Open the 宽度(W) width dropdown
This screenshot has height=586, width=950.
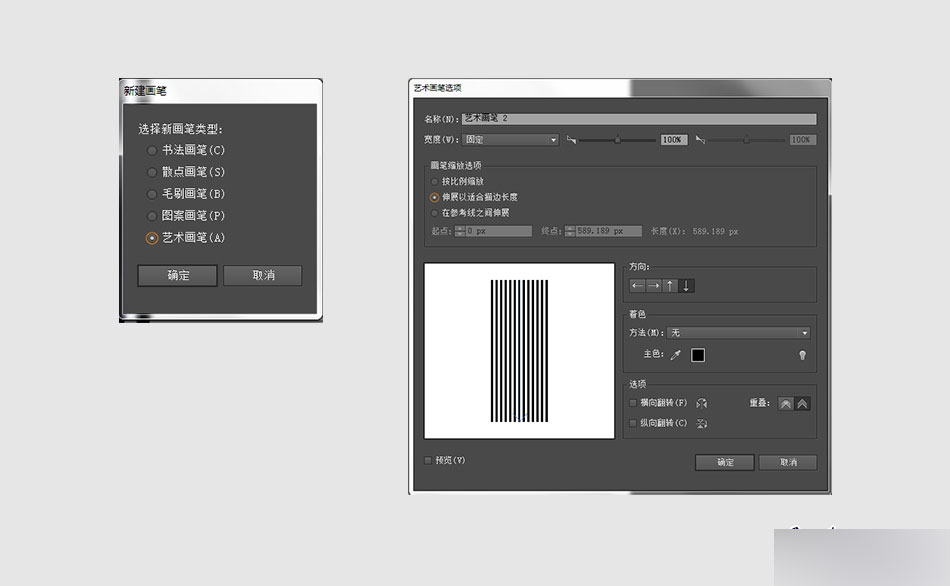510,140
